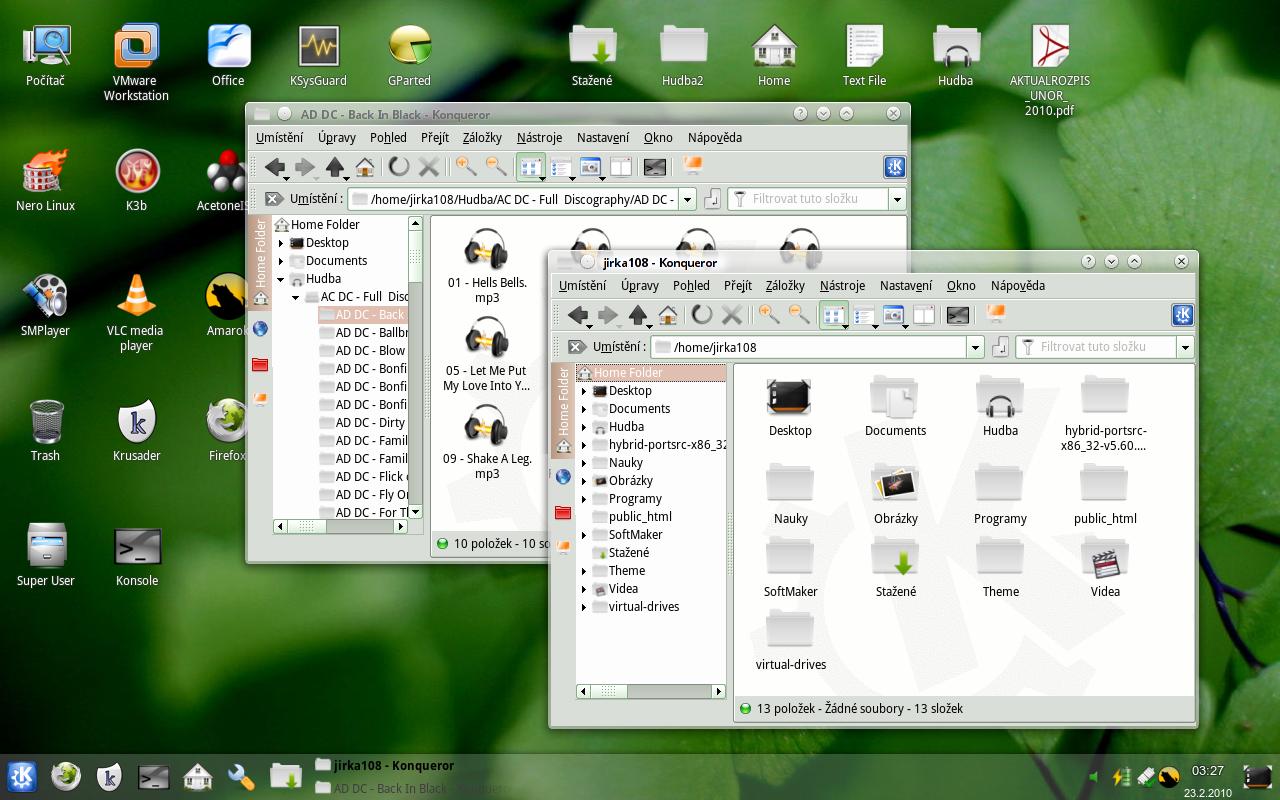Toggle Home Folder sidebar tab in AD DC window

click(x=260, y=262)
